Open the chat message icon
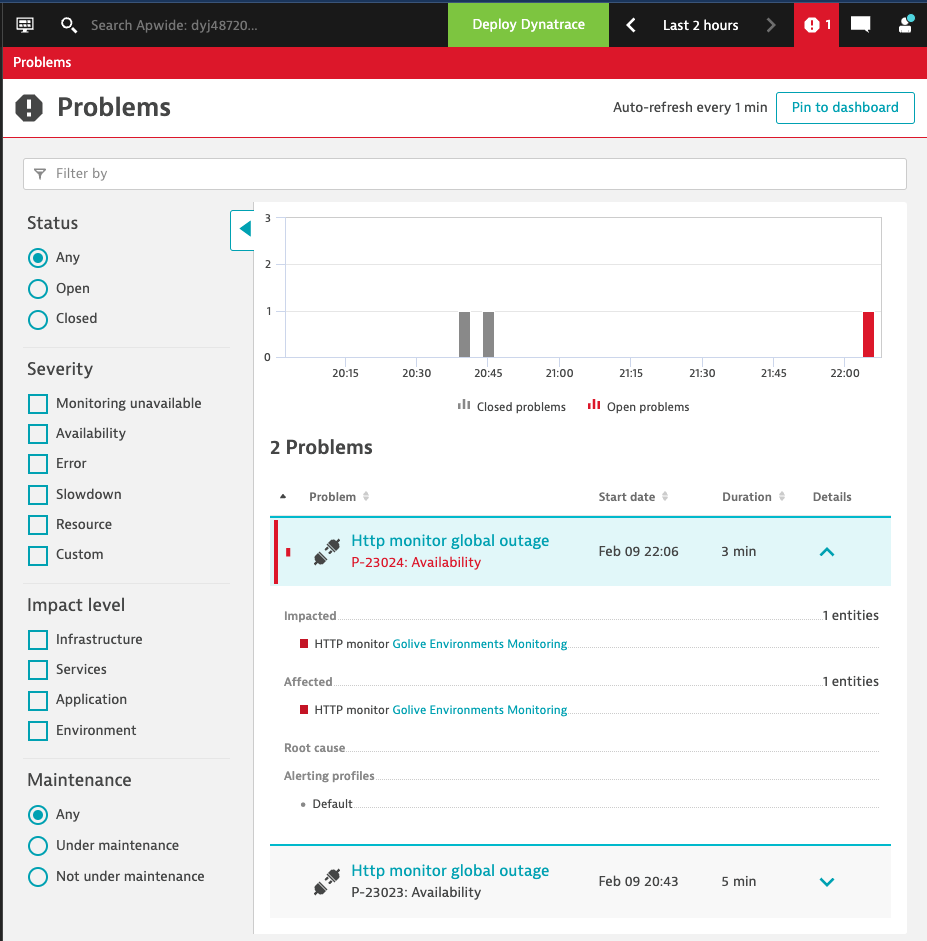Screen dimensions: 927x941 pyautogui.click(x=860, y=24)
